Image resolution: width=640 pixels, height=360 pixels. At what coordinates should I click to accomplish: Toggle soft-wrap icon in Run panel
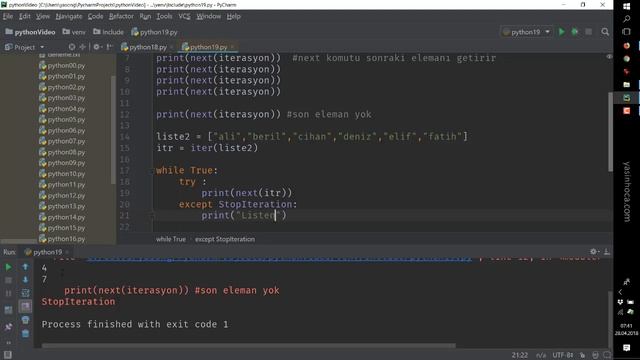click(x=25, y=293)
